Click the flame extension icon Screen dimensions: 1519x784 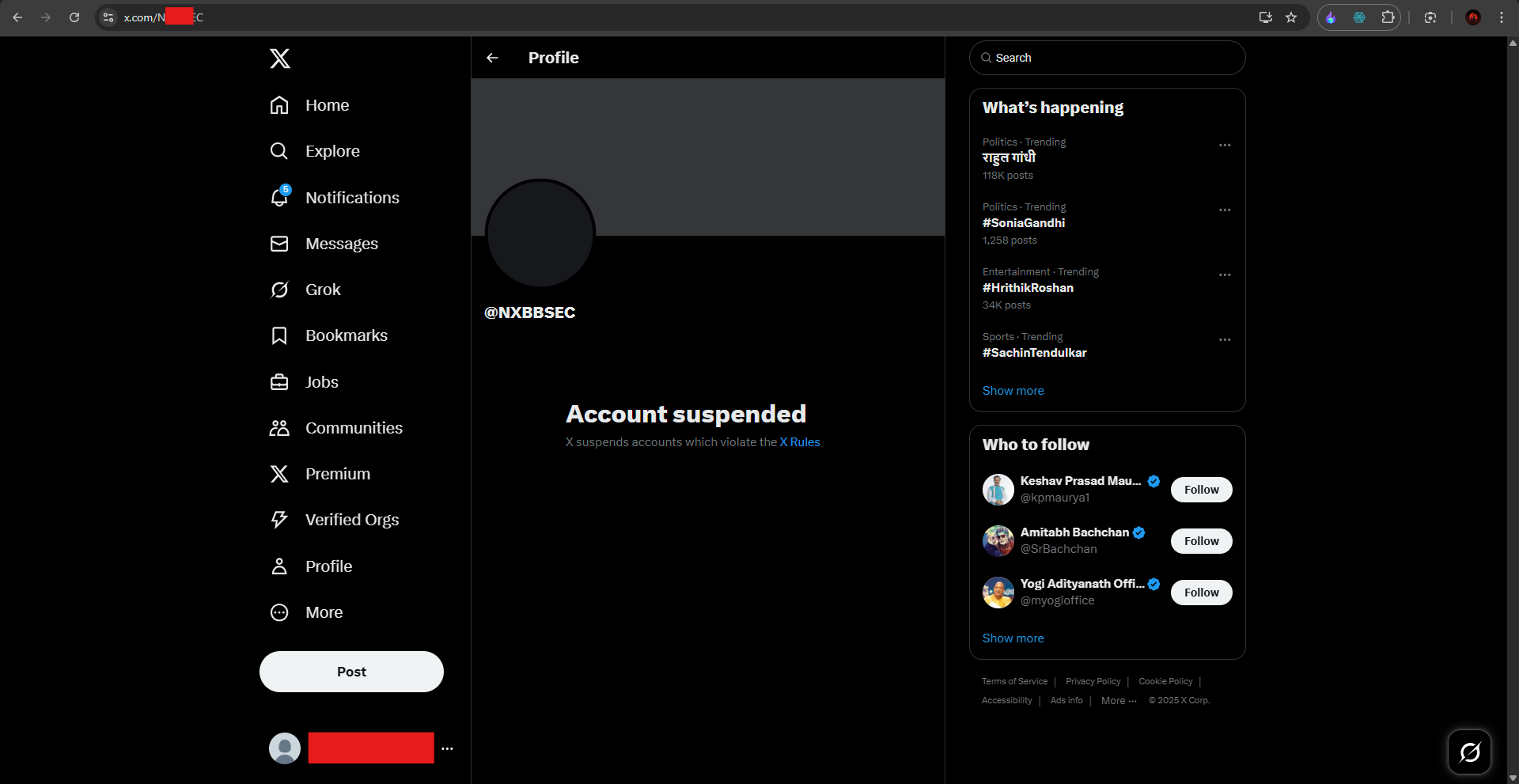[1331, 17]
